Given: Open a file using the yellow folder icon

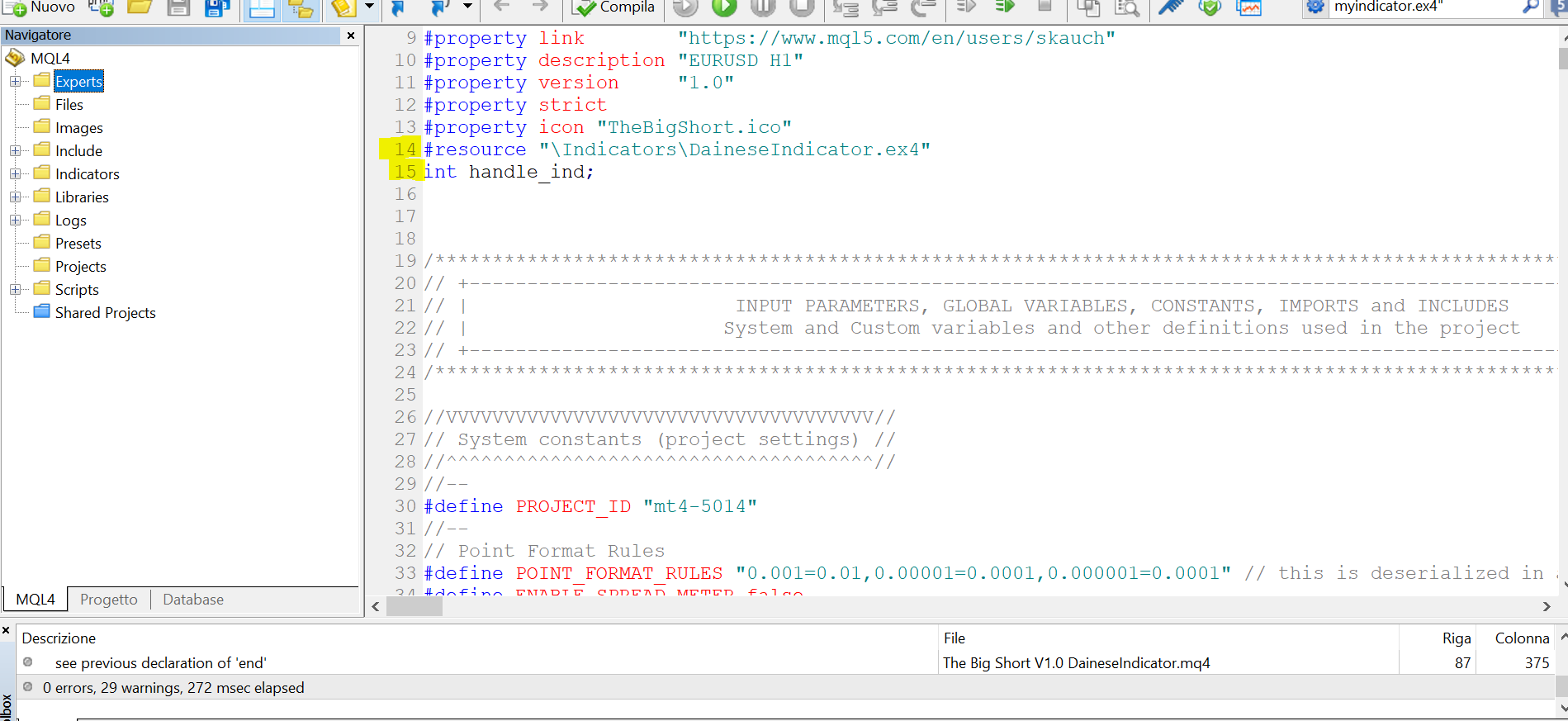Looking at the screenshot, I should point(140,7).
